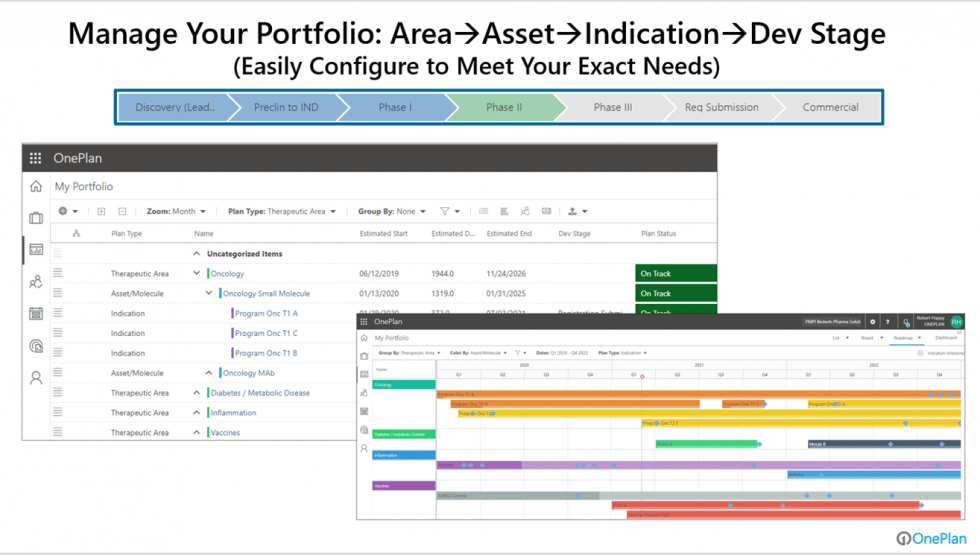980x555 pixels.
Task: Open the app launcher grid in the main OnePlan window
Action: (36, 158)
